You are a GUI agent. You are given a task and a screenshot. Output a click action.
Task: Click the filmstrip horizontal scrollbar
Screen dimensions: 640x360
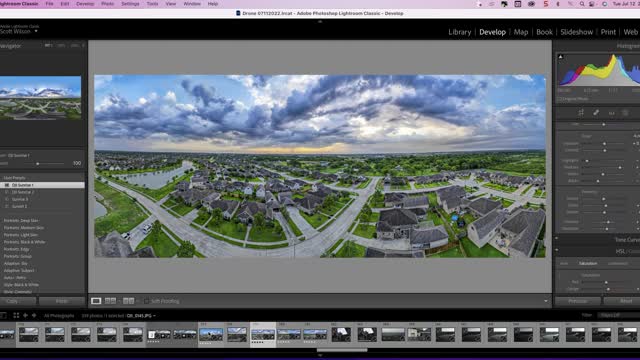342,350
